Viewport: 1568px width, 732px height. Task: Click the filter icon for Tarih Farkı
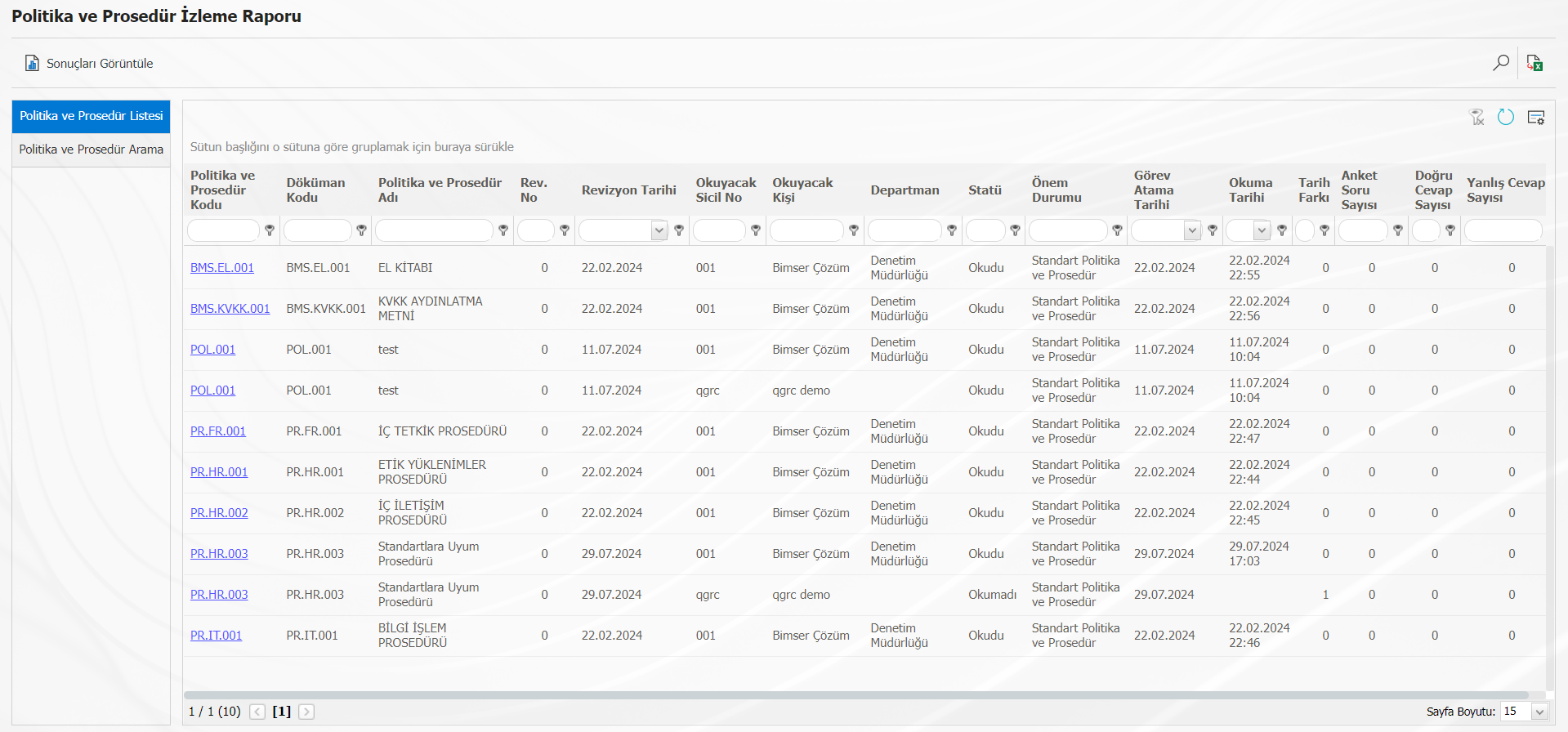tap(1325, 230)
